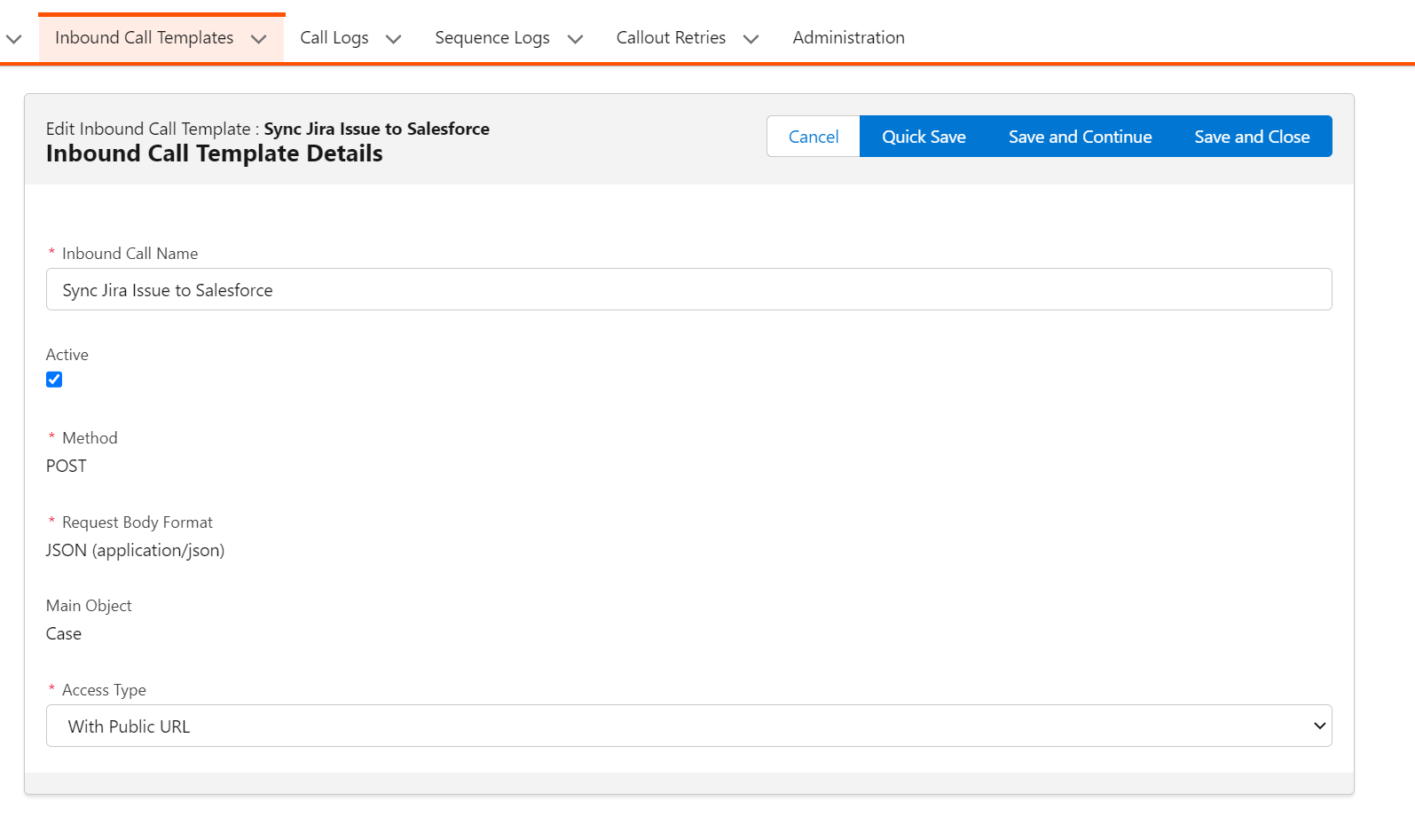Click Save and Close

click(1252, 137)
